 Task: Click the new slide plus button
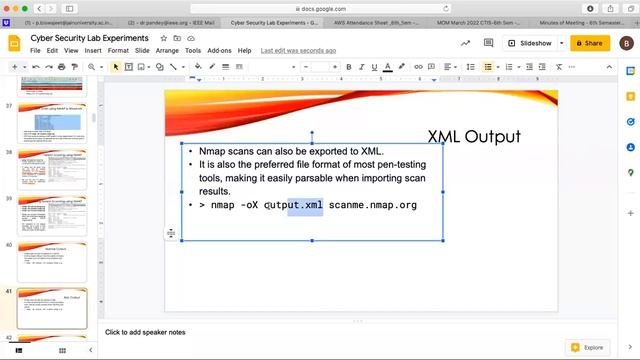pos(15,67)
